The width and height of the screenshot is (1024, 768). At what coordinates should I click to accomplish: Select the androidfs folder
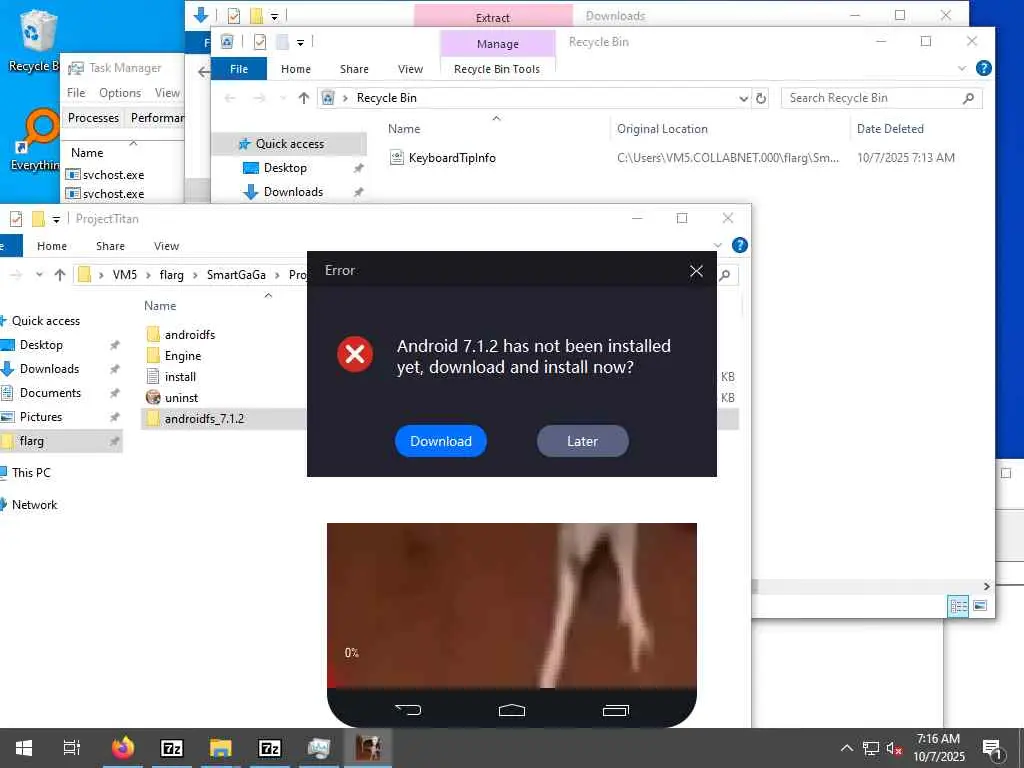189,334
